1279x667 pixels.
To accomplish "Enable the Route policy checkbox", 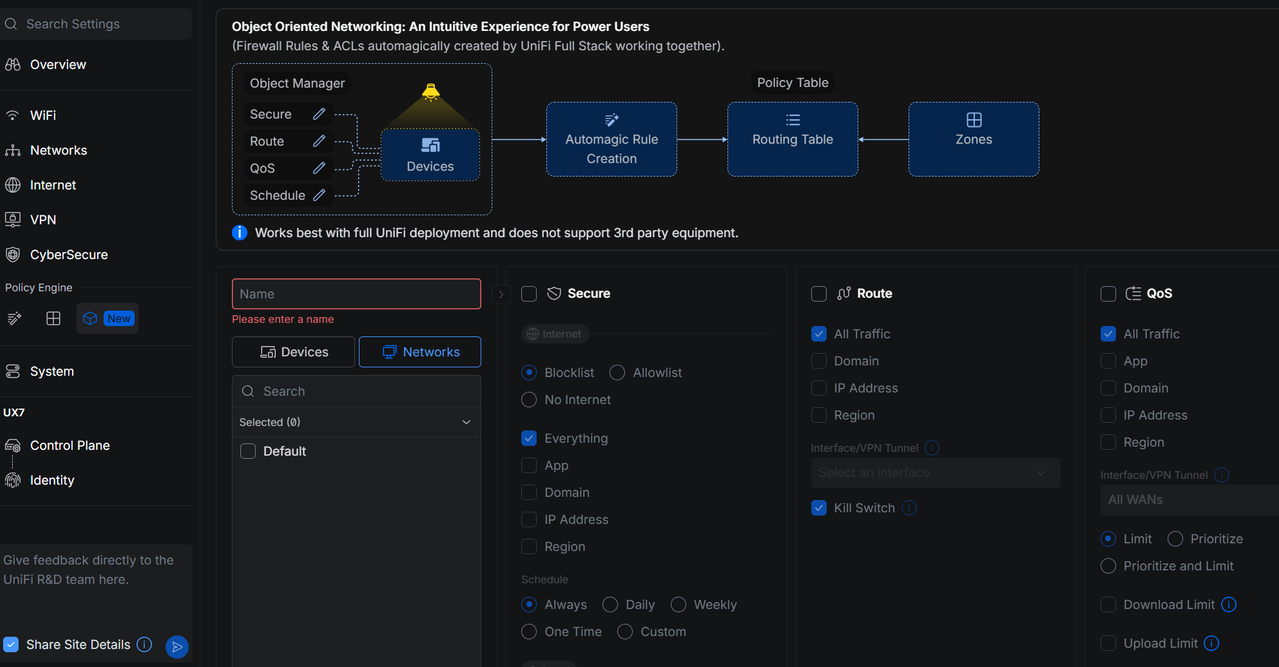I will (819, 294).
